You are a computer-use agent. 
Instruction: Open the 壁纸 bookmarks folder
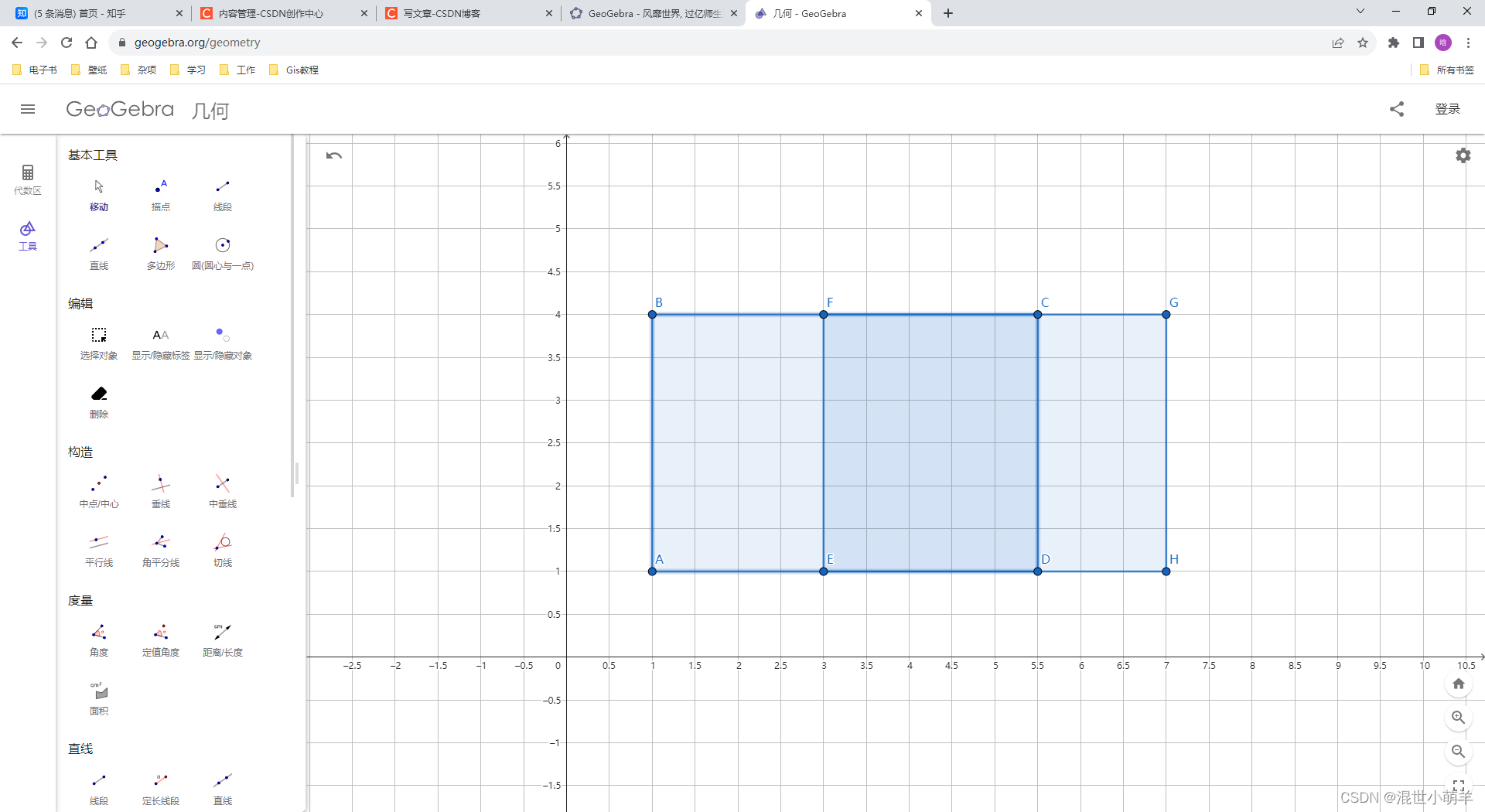[89, 70]
